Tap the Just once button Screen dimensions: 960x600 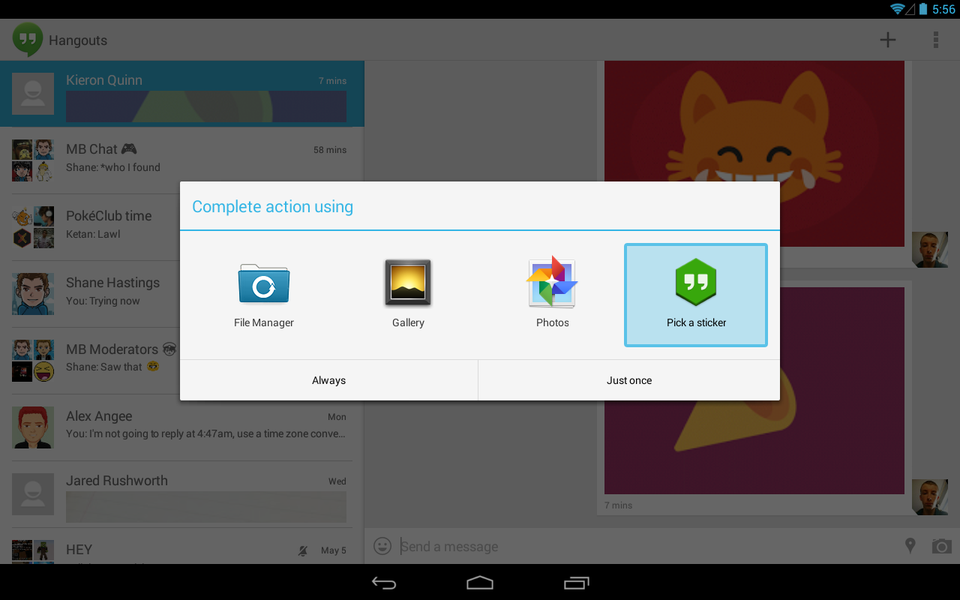tap(629, 380)
